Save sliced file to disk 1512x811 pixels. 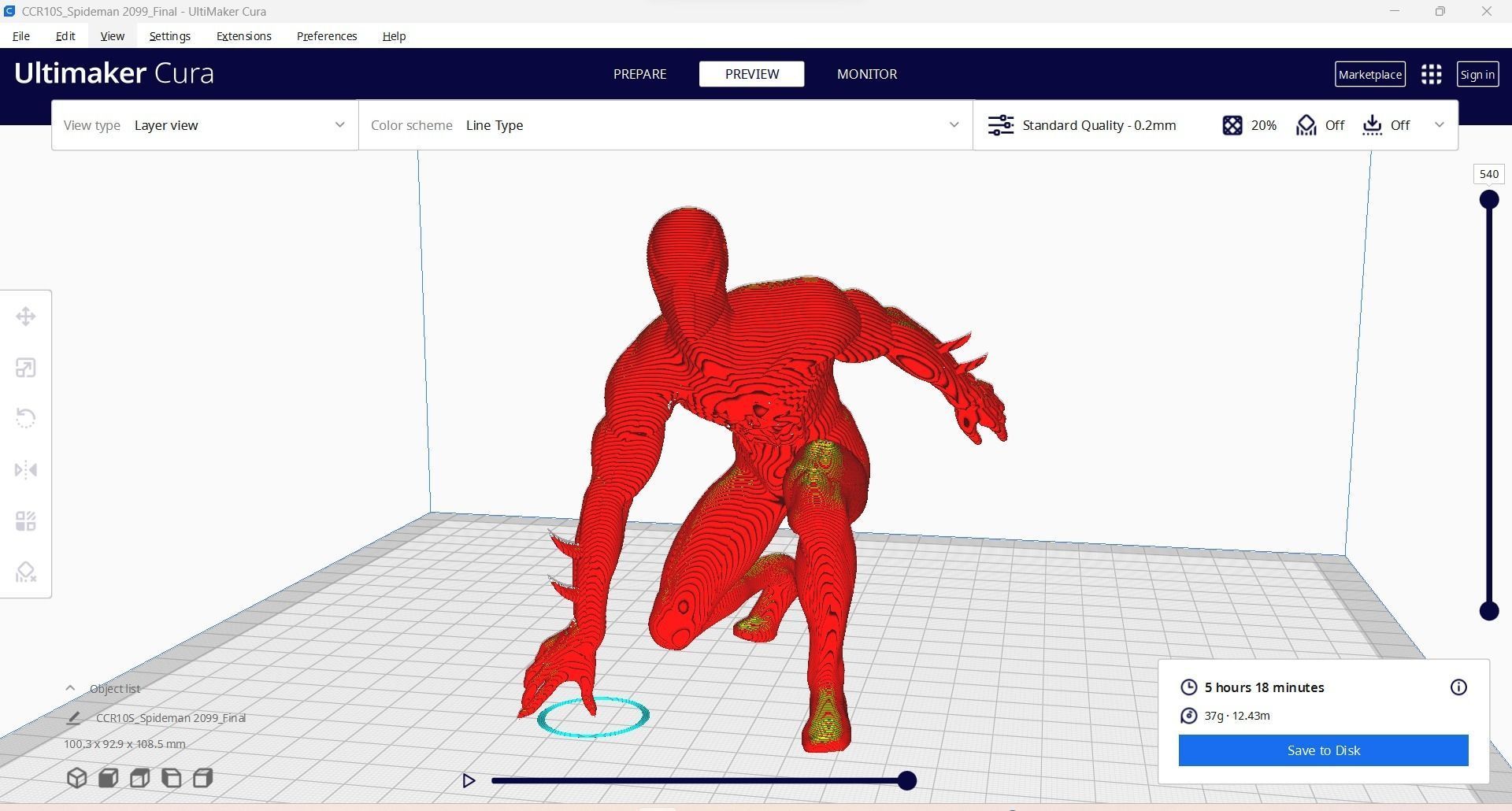tap(1323, 750)
